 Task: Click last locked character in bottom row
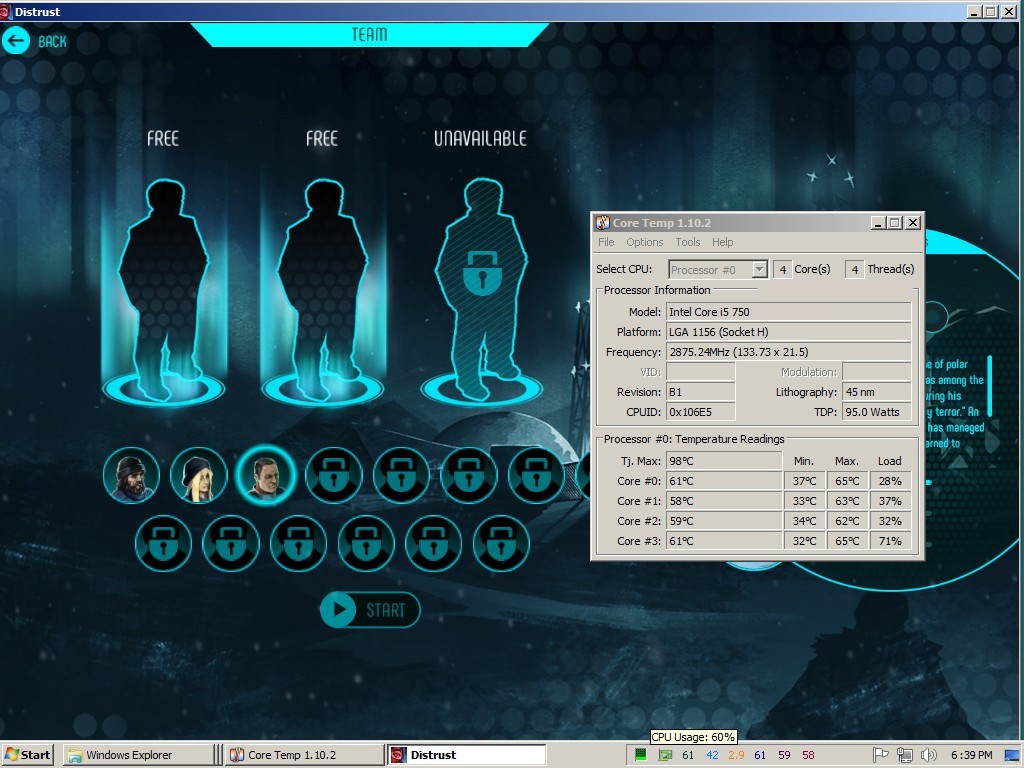coord(501,543)
